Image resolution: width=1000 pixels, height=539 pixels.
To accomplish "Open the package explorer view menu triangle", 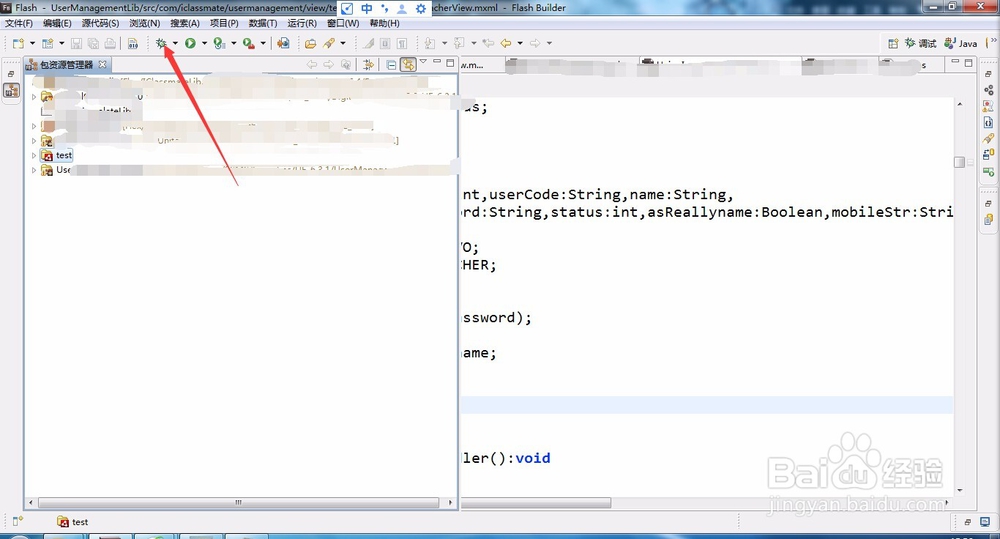I will 423,62.
